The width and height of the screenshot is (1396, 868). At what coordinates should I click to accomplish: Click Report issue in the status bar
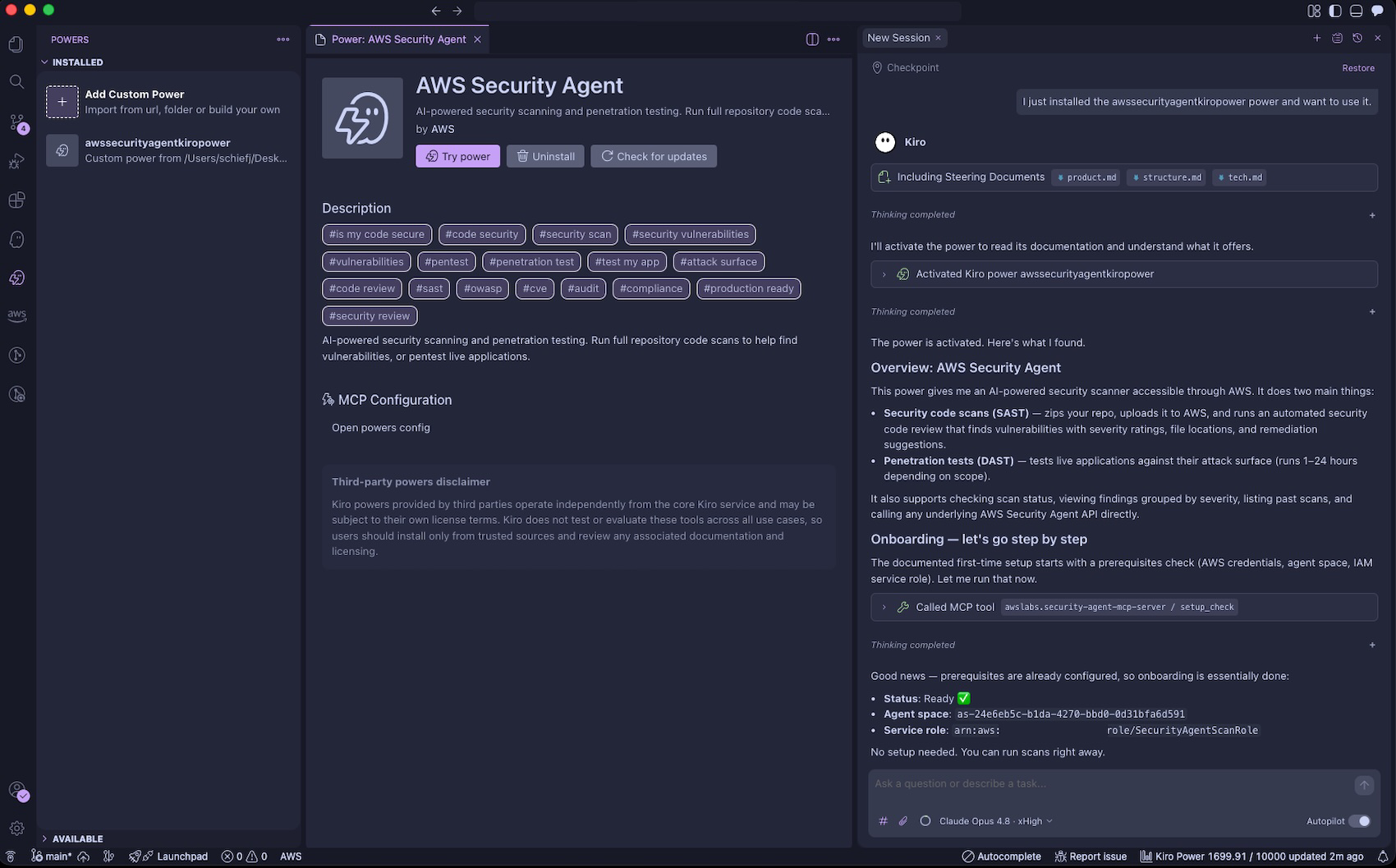coord(1090,857)
